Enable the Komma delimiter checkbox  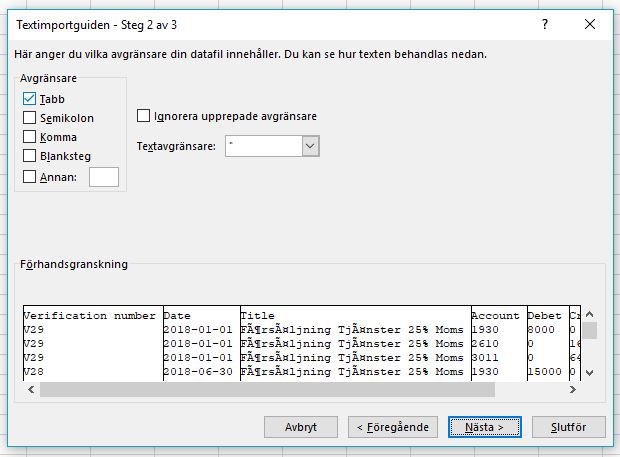[30, 137]
